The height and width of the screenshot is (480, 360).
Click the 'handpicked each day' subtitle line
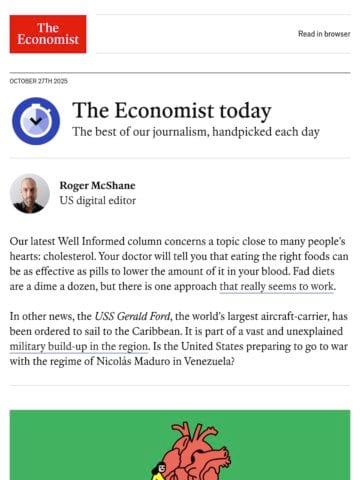point(196,132)
